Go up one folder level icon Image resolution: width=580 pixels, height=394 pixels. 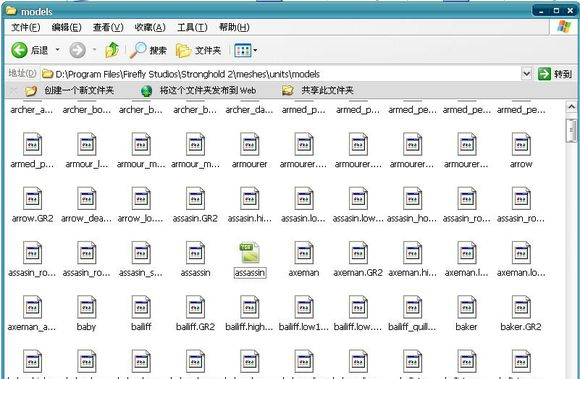point(112,50)
